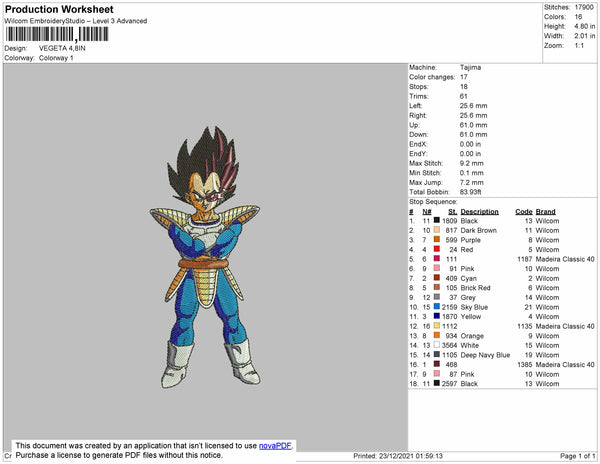This screenshot has height=464, width=600.
Task: Click the Height value 4.80 in
Action: [584, 26]
